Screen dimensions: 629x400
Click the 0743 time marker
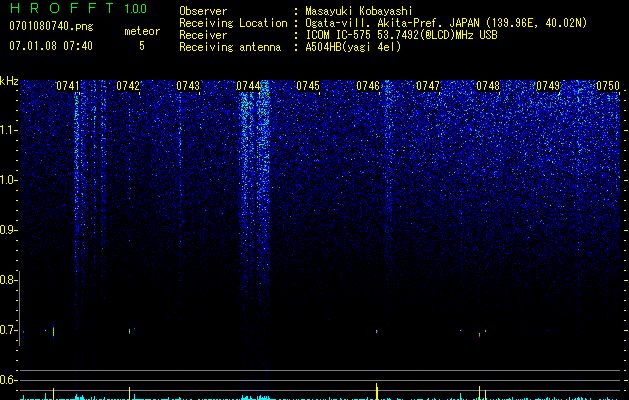(x=188, y=86)
